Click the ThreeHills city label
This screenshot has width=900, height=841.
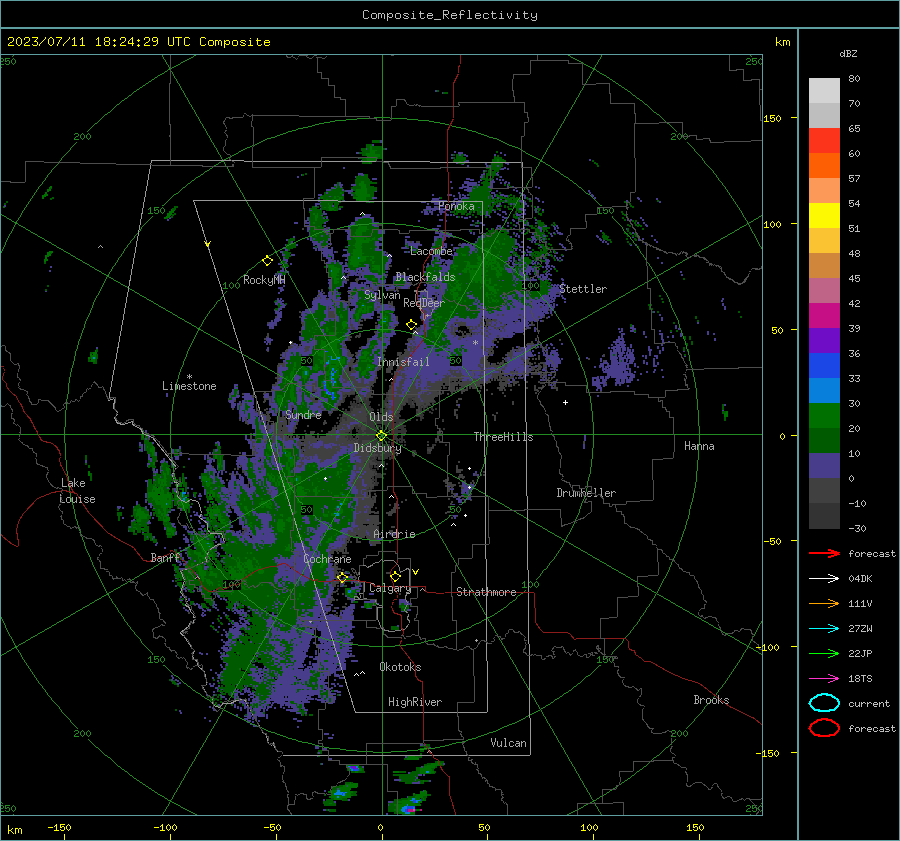point(503,437)
